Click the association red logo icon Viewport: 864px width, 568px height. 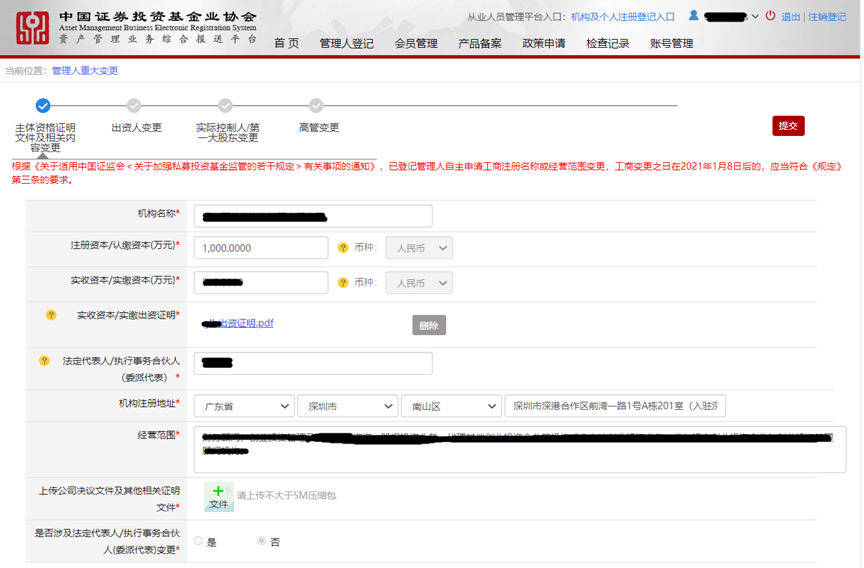pyautogui.click(x=32, y=28)
